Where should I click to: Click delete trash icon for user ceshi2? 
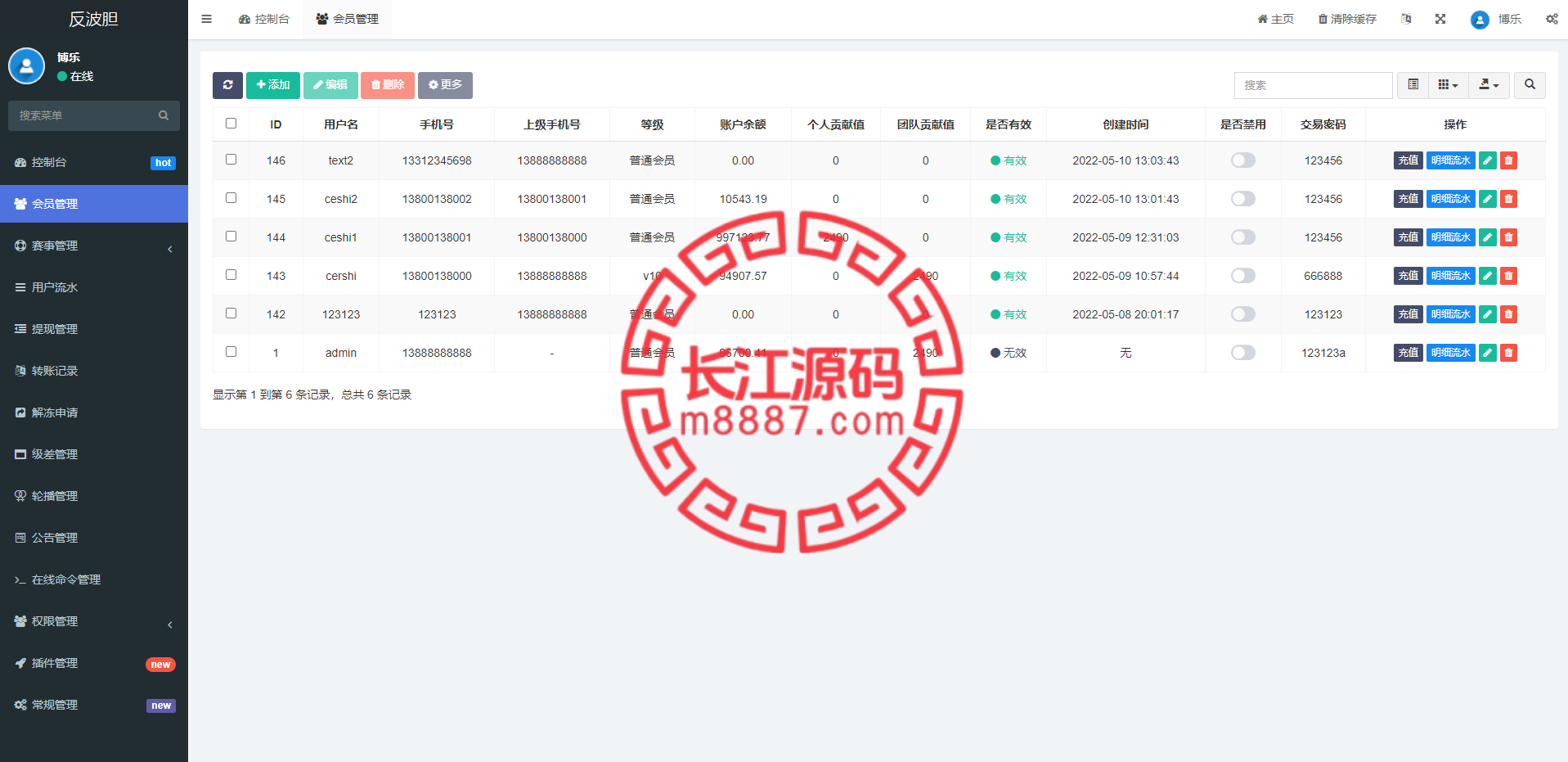coord(1509,199)
